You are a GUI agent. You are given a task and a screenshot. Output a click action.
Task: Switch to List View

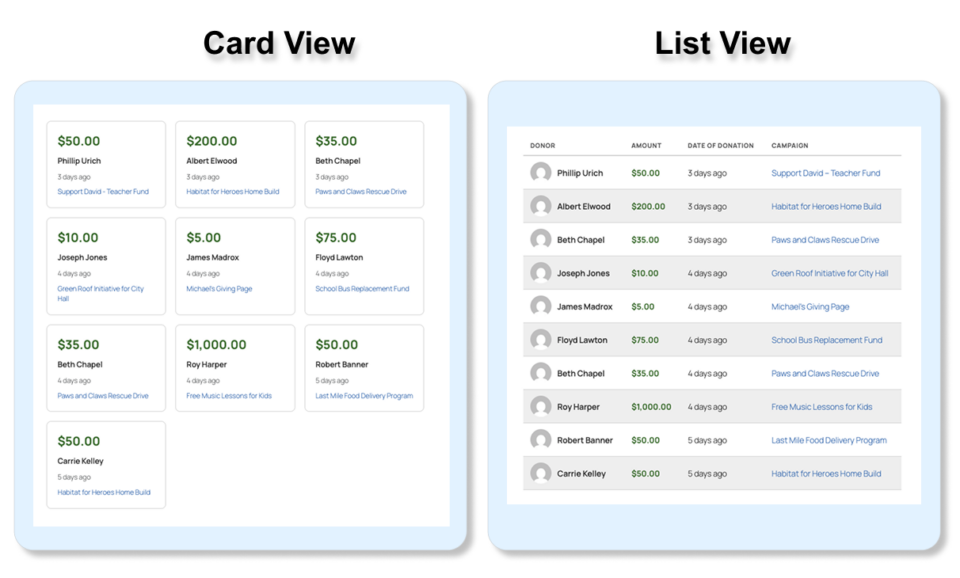tap(722, 42)
